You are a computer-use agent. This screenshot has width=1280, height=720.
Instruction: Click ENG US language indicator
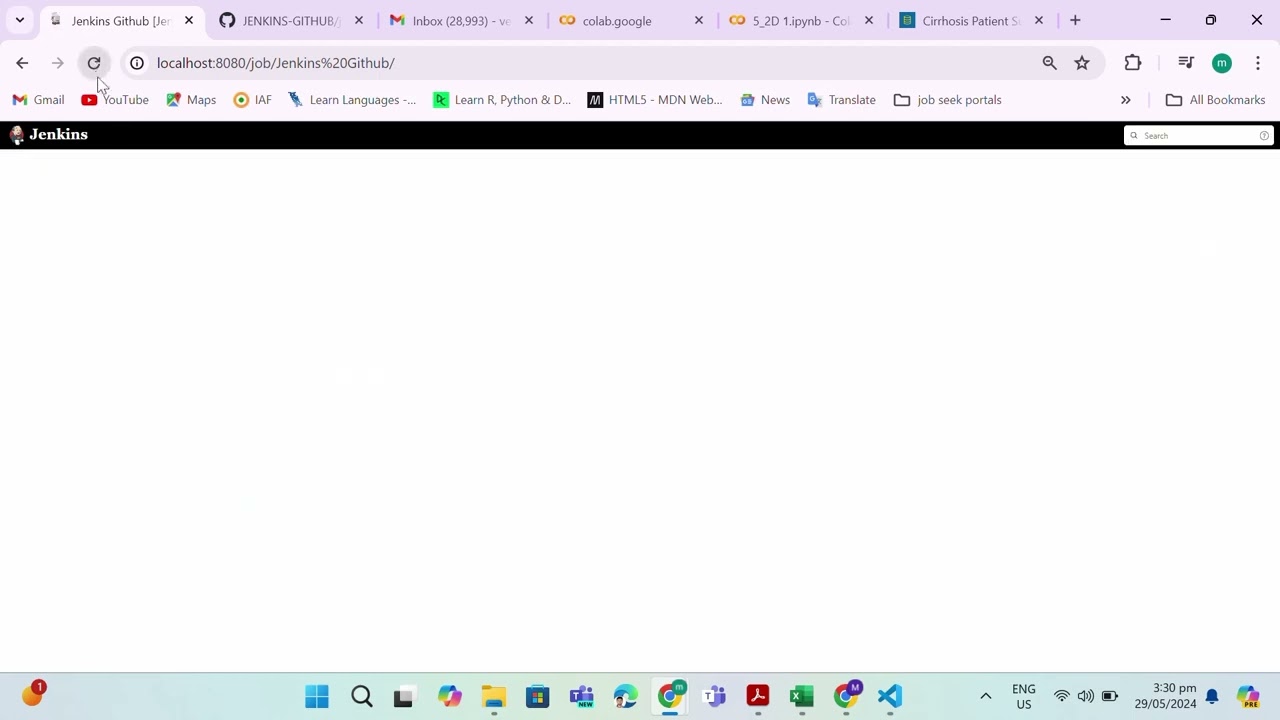1024,696
